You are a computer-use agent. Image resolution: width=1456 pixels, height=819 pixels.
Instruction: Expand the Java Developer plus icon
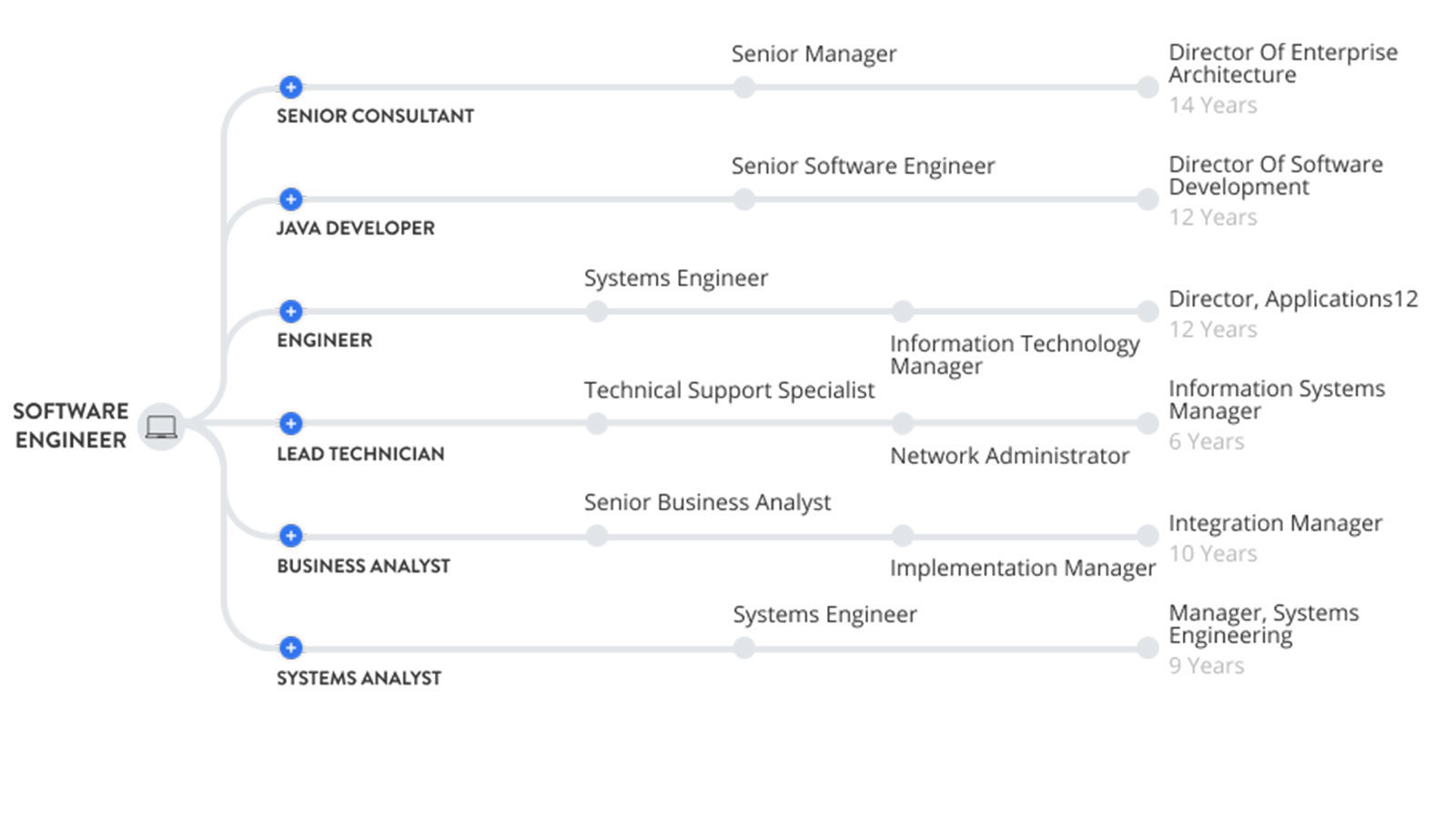pos(290,199)
